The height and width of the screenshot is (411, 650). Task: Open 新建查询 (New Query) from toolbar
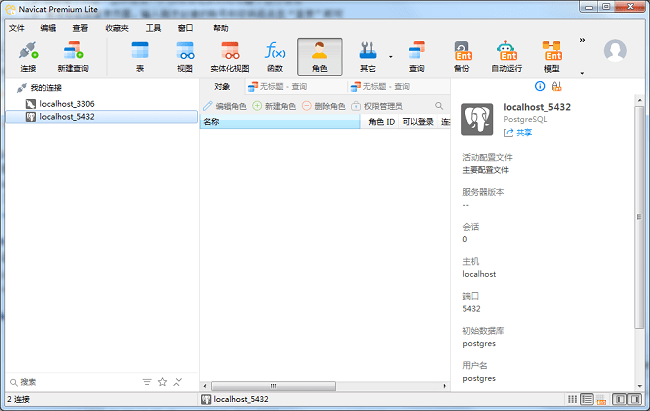point(73,56)
